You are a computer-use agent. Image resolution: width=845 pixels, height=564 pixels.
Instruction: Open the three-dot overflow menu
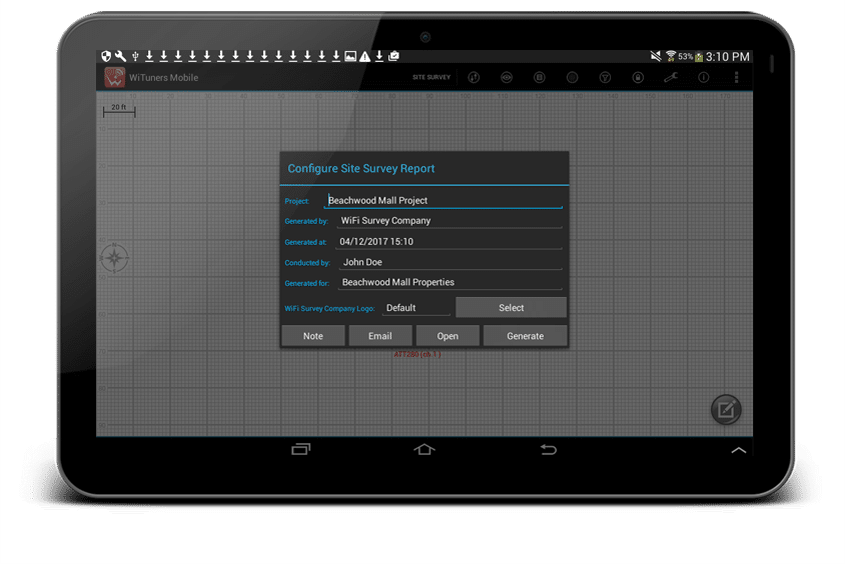pyautogui.click(x=736, y=78)
